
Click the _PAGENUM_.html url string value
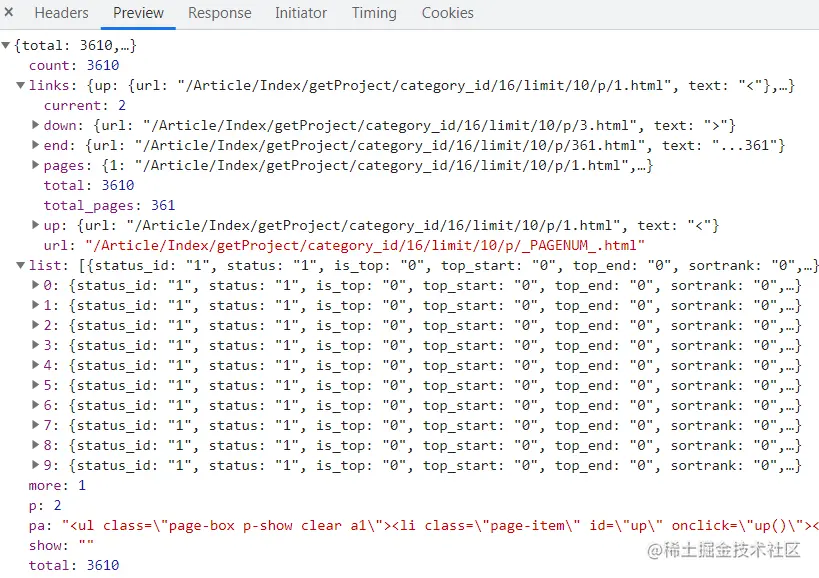tap(365, 245)
